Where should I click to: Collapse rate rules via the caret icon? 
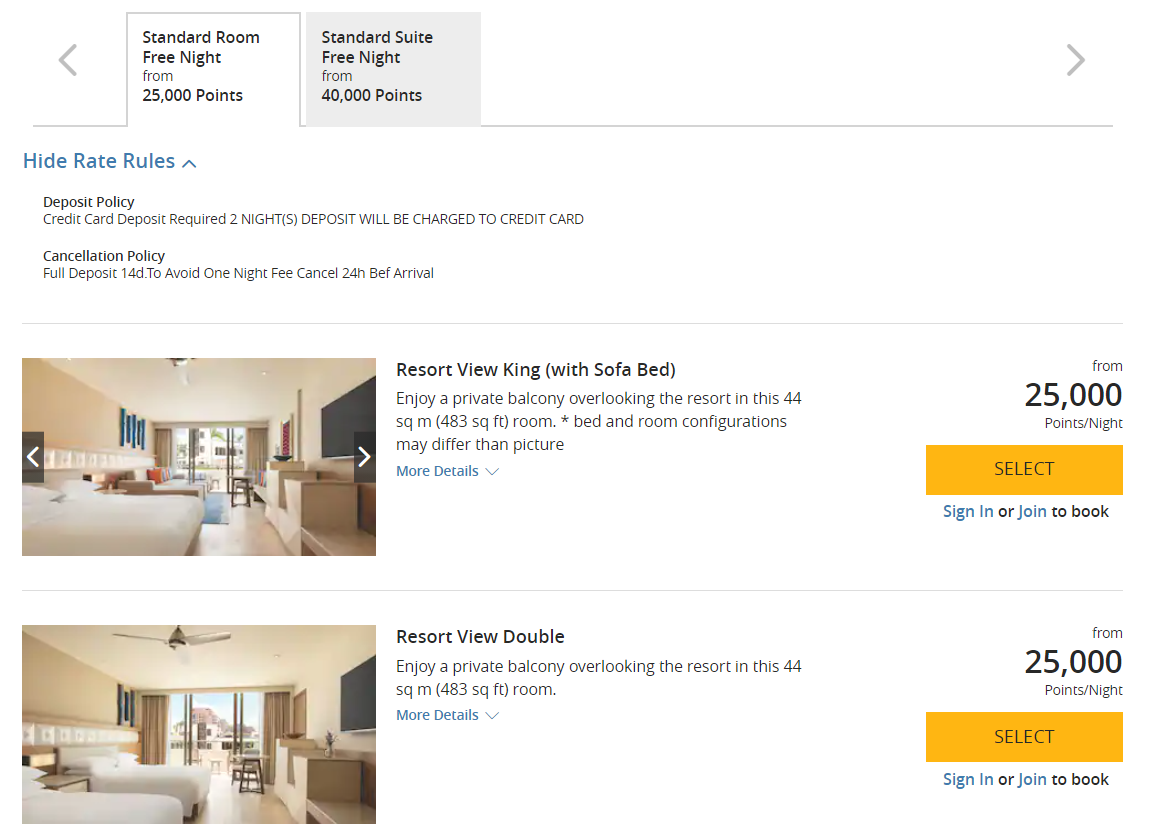pos(190,163)
